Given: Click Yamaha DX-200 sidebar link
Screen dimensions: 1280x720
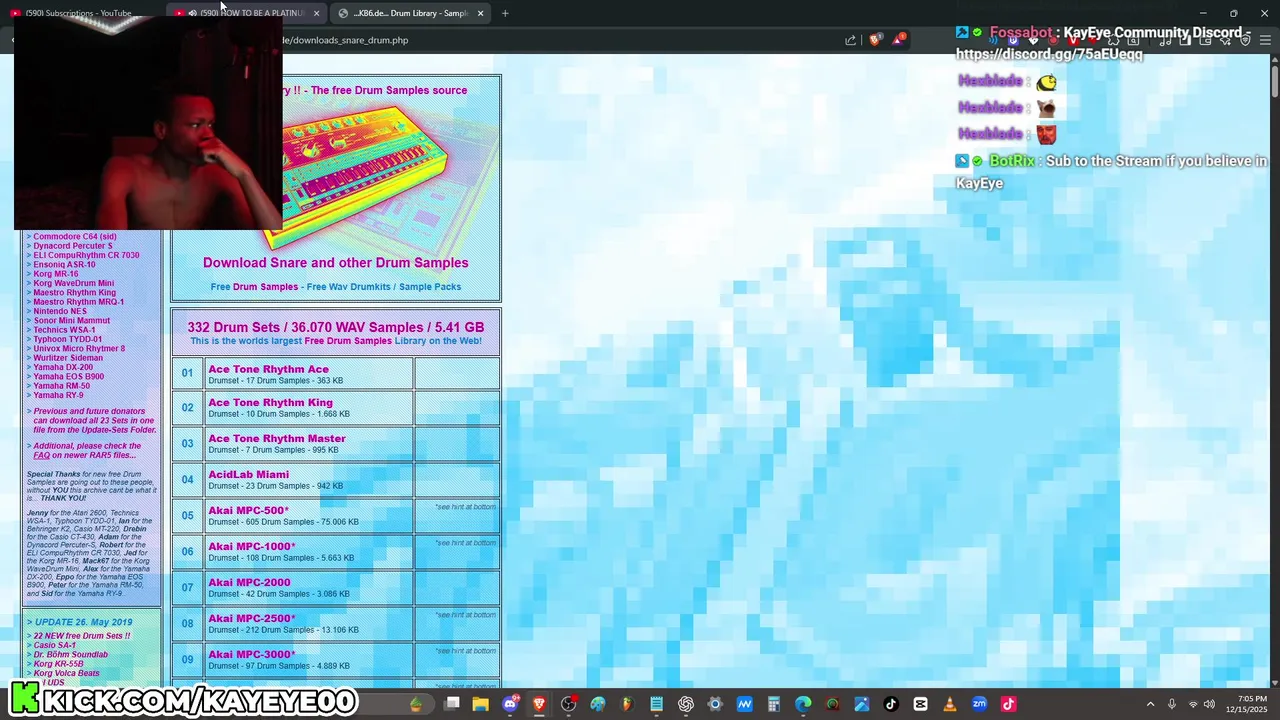Looking at the screenshot, I should [63, 367].
